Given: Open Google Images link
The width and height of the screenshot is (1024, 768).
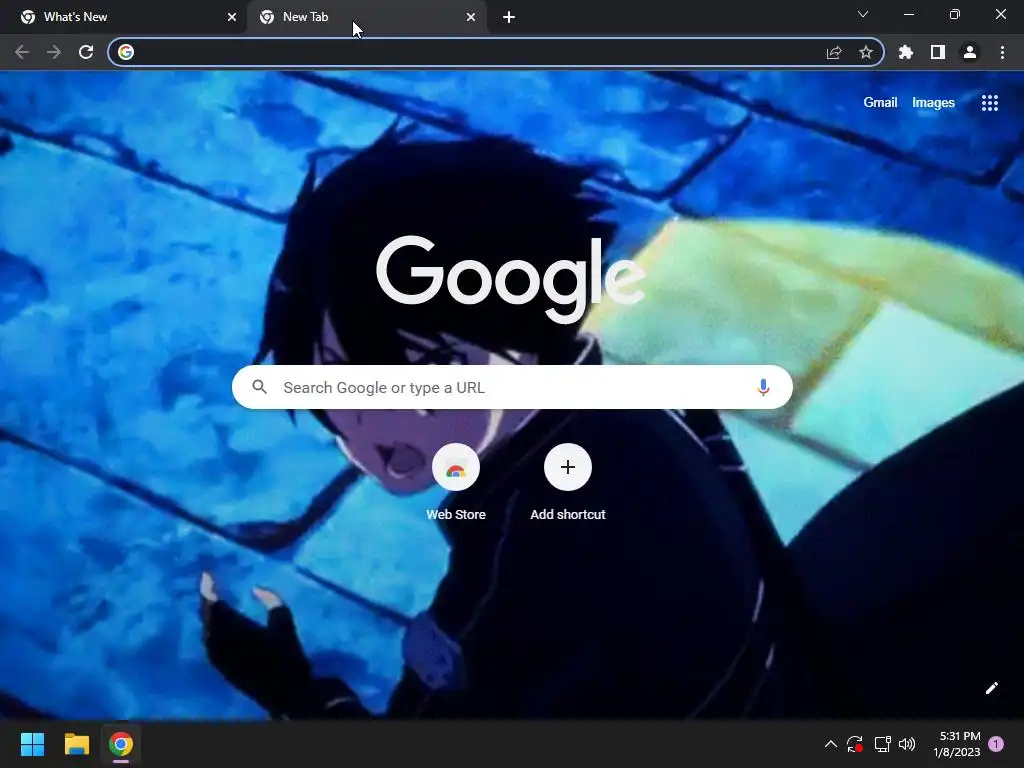Looking at the screenshot, I should pyautogui.click(x=933, y=103).
